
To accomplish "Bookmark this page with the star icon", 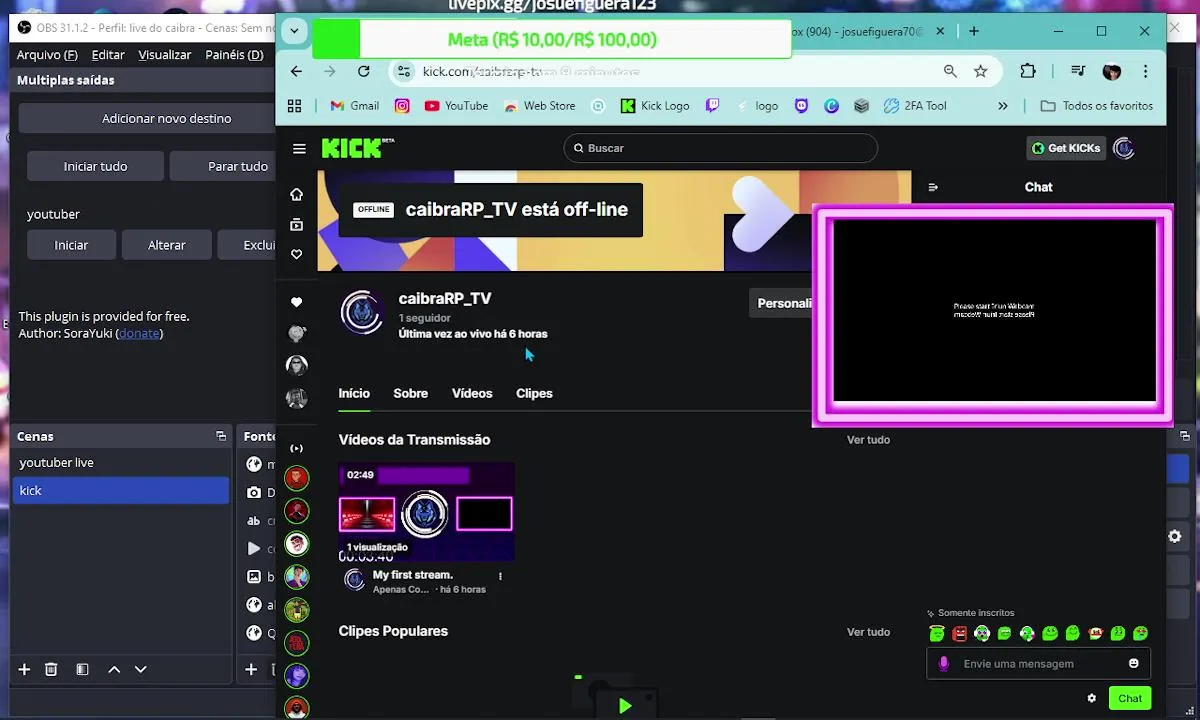I will (981, 71).
